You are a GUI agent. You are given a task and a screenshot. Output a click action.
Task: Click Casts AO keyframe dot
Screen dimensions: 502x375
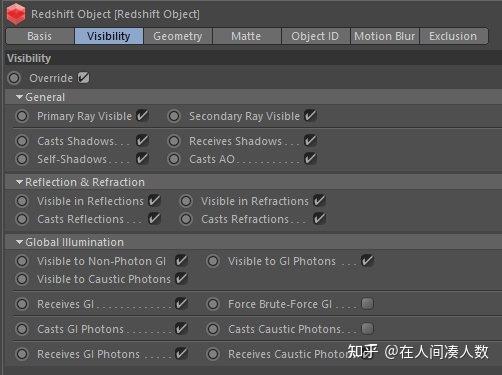[x=174, y=159]
